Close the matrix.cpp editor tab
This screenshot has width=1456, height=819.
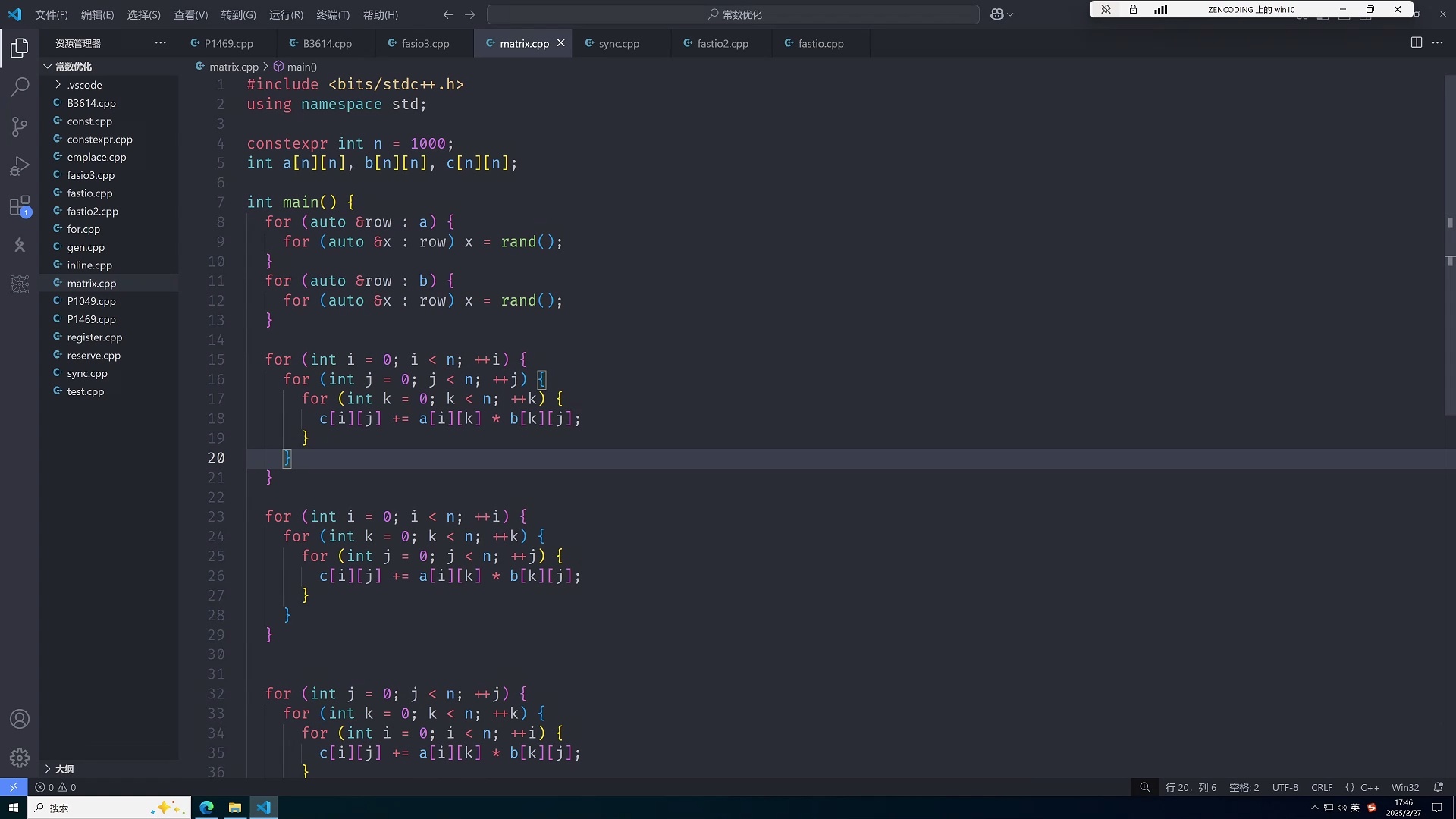(560, 43)
